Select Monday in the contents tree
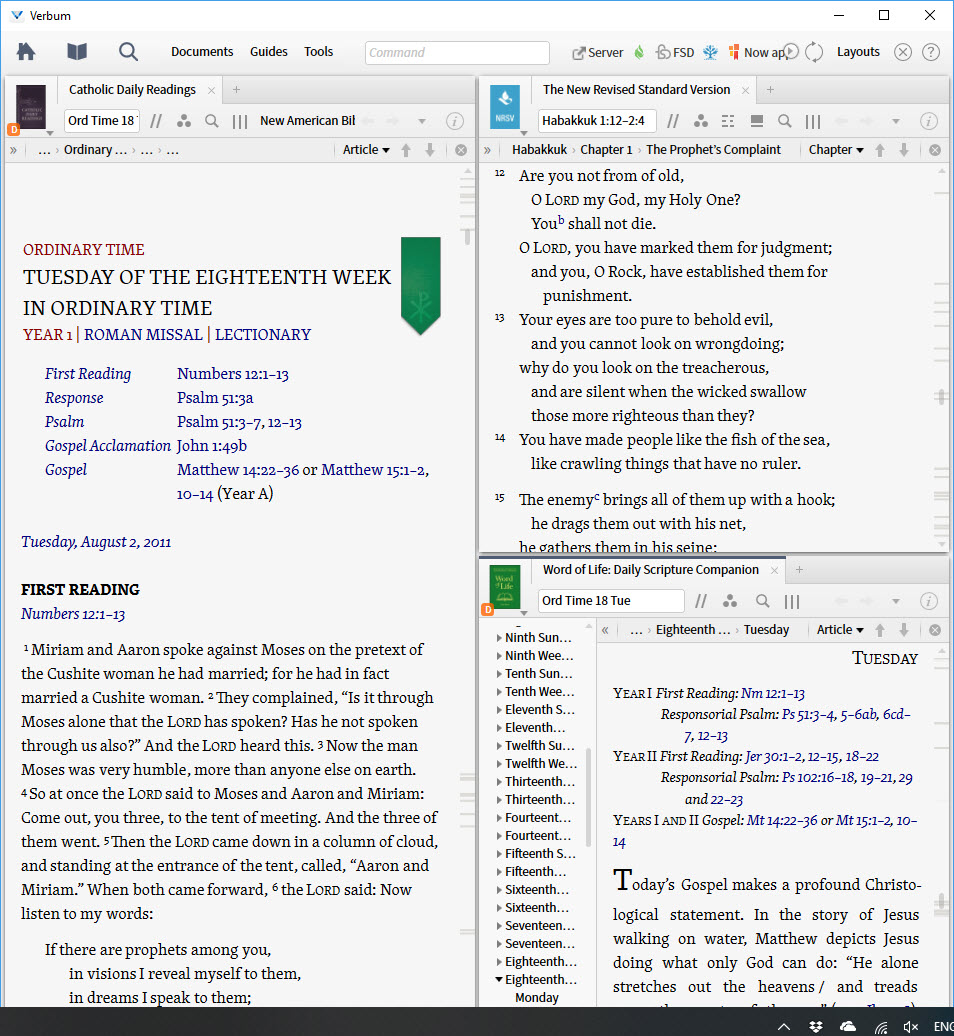Viewport: 954px width, 1036px height. tap(536, 998)
